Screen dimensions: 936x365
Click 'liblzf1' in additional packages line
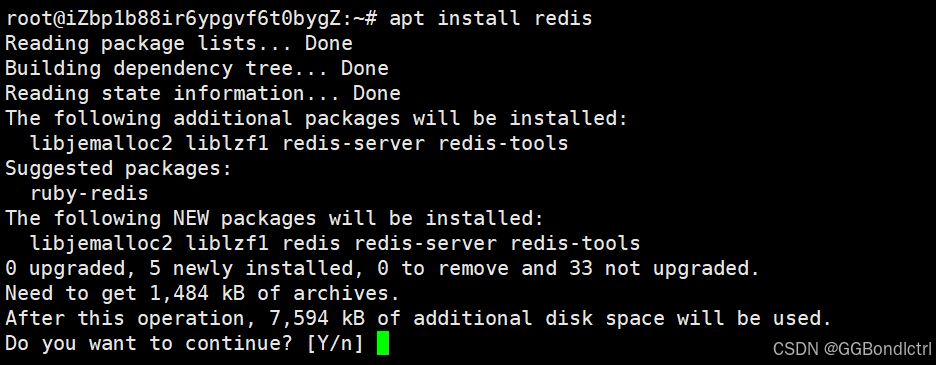[227, 143]
